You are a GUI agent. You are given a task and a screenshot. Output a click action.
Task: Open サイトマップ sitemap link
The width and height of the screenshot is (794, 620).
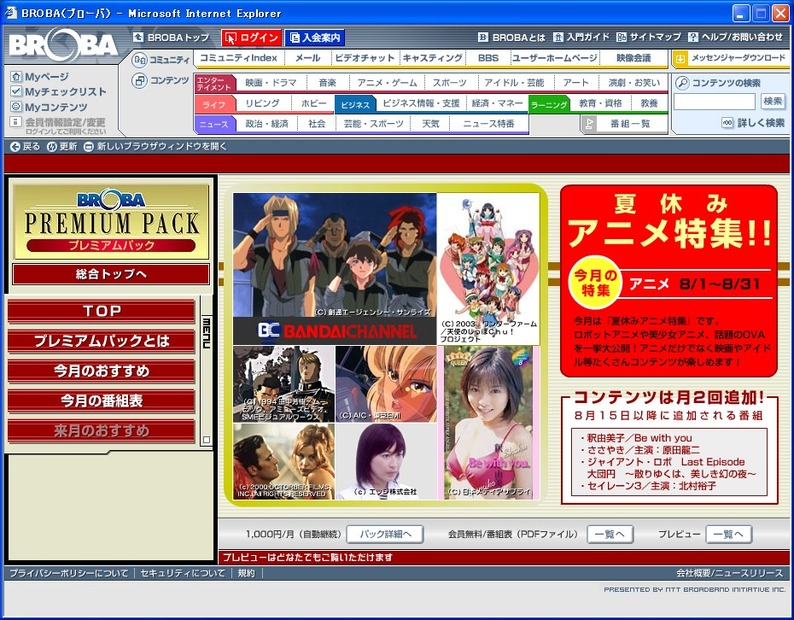[649, 37]
